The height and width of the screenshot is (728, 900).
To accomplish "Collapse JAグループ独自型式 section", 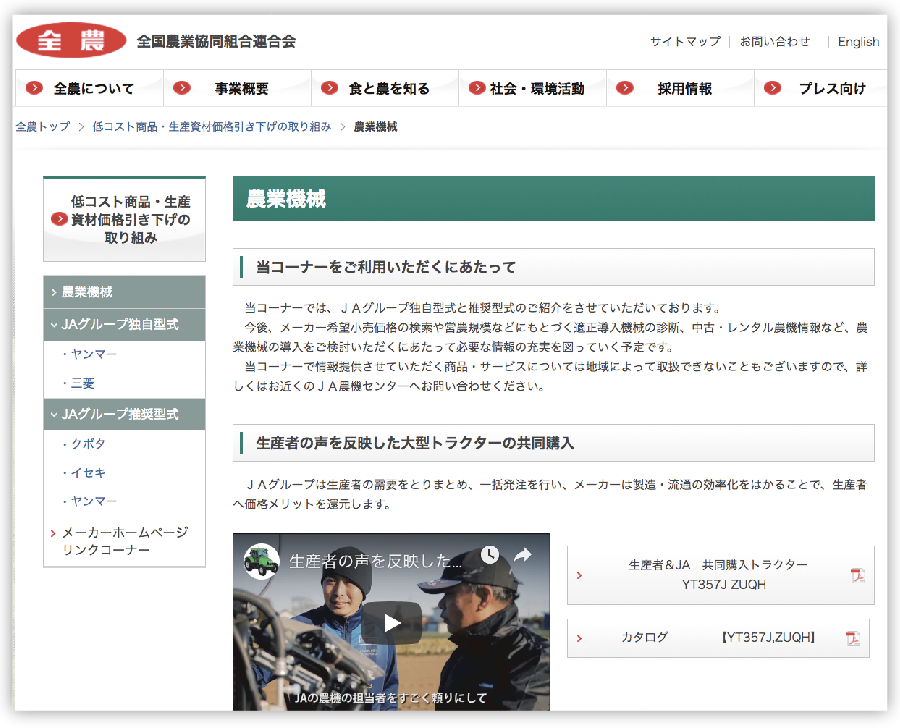I will click(125, 324).
